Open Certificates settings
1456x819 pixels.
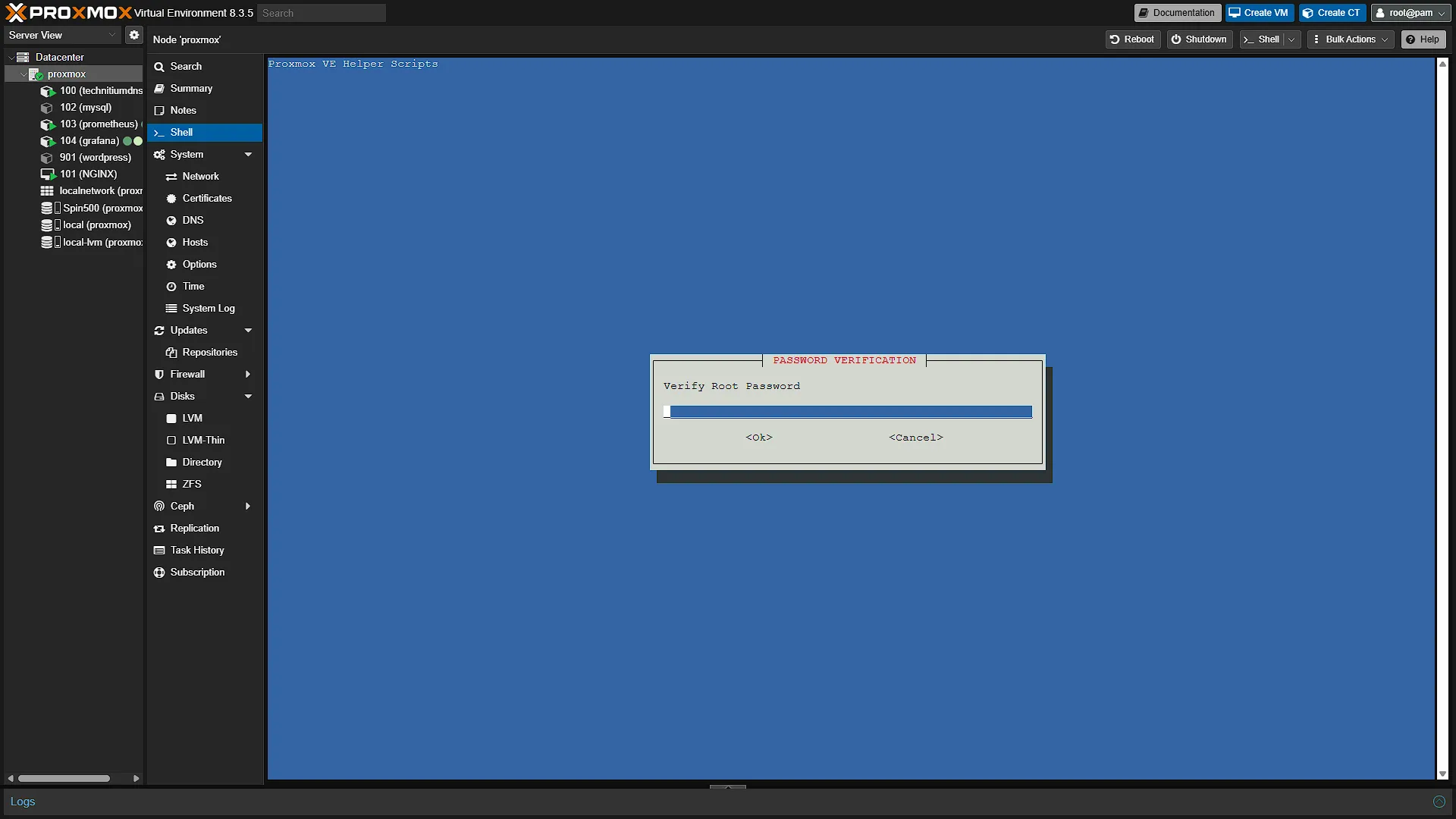coord(206,199)
